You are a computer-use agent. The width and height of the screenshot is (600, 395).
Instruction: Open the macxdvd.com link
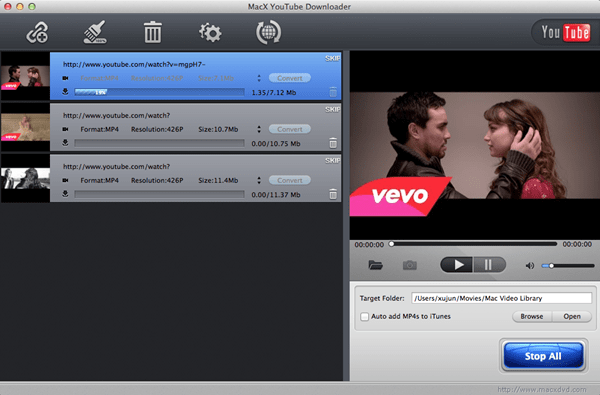click(541, 390)
